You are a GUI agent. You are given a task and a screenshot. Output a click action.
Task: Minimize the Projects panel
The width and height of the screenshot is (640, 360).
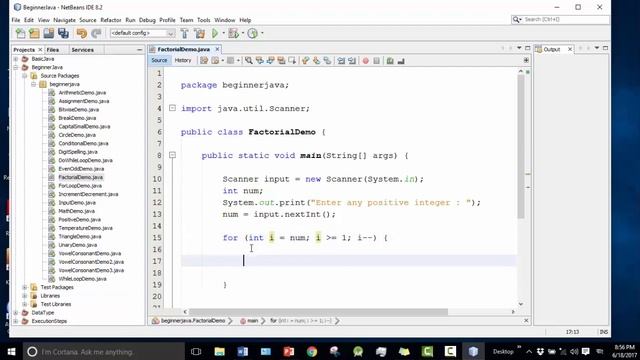[140, 50]
